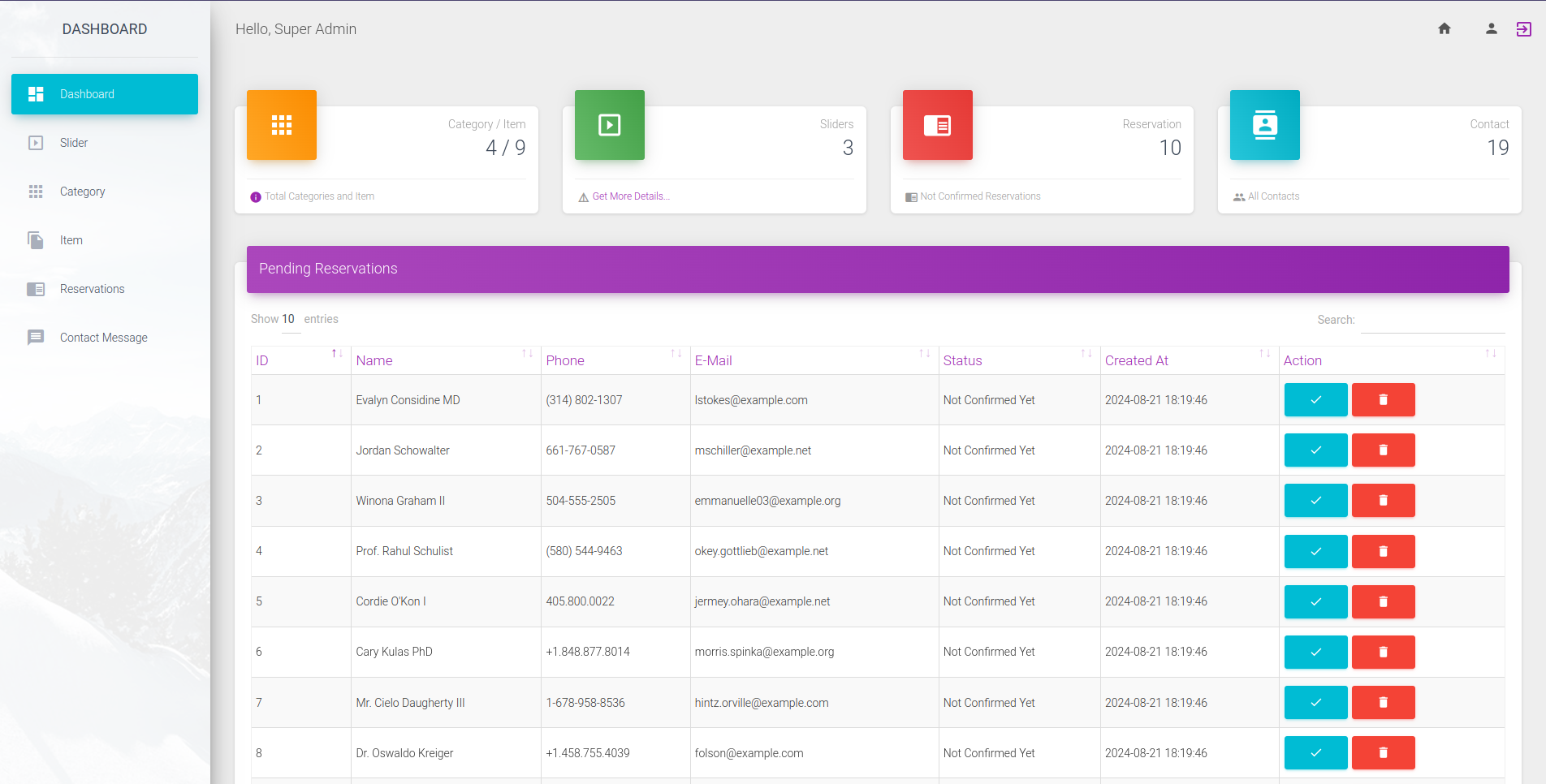
Task: Delete reservation for Winona Graham II
Action: [x=1384, y=501]
